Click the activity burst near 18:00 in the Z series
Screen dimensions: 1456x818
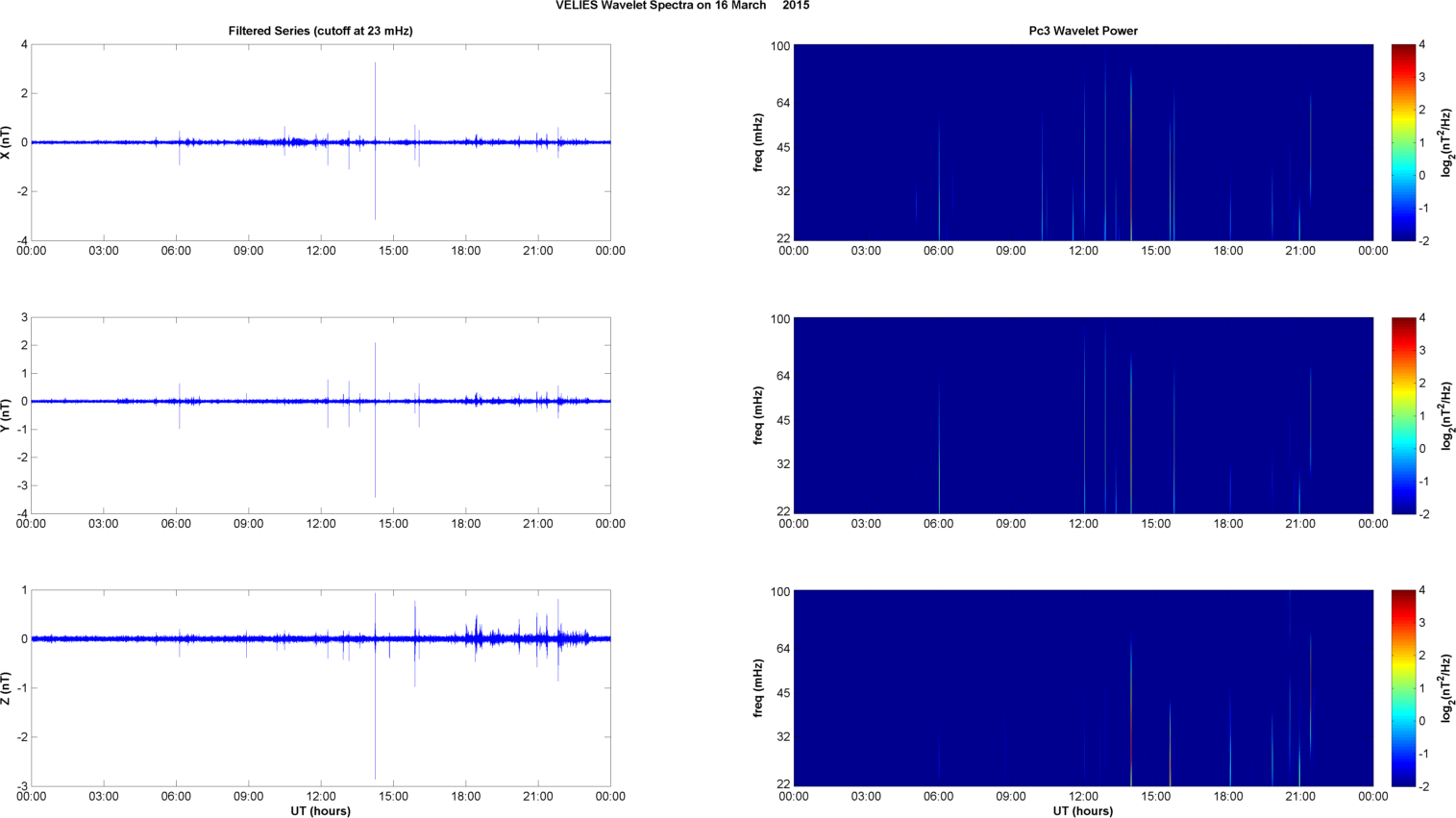tap(475, 636)
